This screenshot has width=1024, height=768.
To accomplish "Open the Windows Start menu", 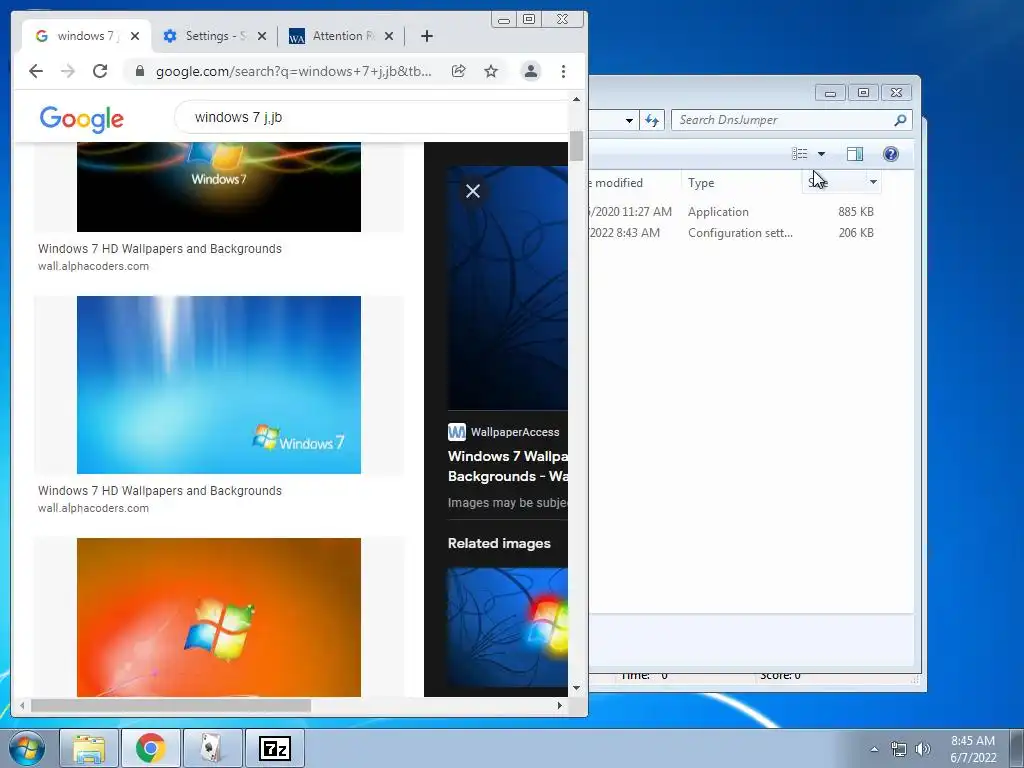I will coord(27,748).
